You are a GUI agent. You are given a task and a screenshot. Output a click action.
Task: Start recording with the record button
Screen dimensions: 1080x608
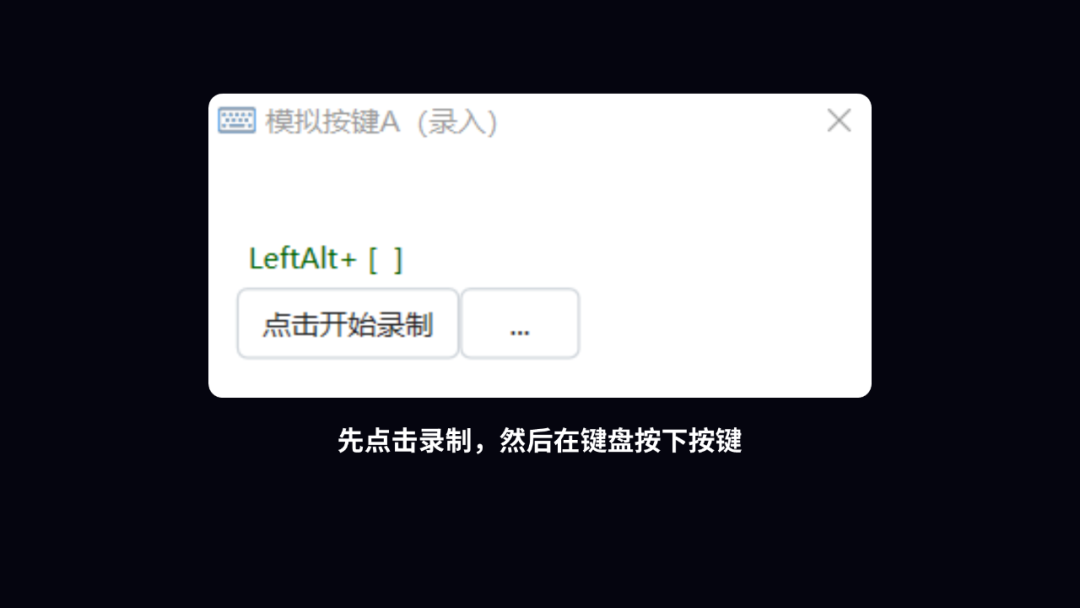point(348,324)
